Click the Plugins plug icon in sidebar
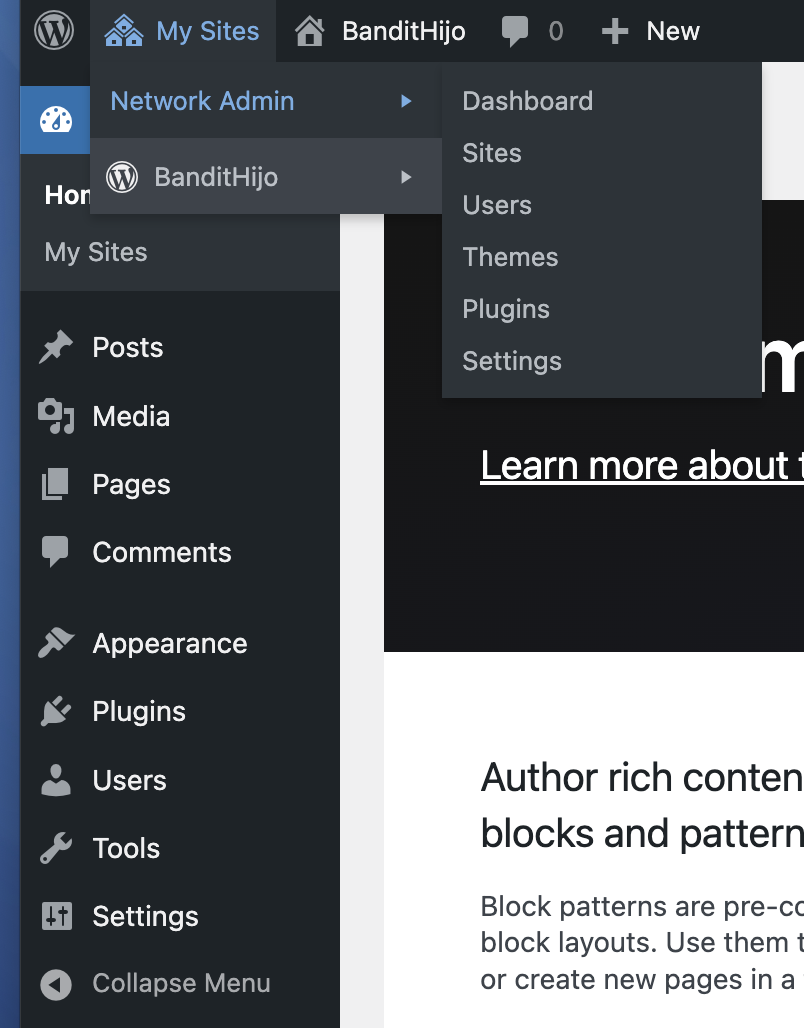 (56, 711)
